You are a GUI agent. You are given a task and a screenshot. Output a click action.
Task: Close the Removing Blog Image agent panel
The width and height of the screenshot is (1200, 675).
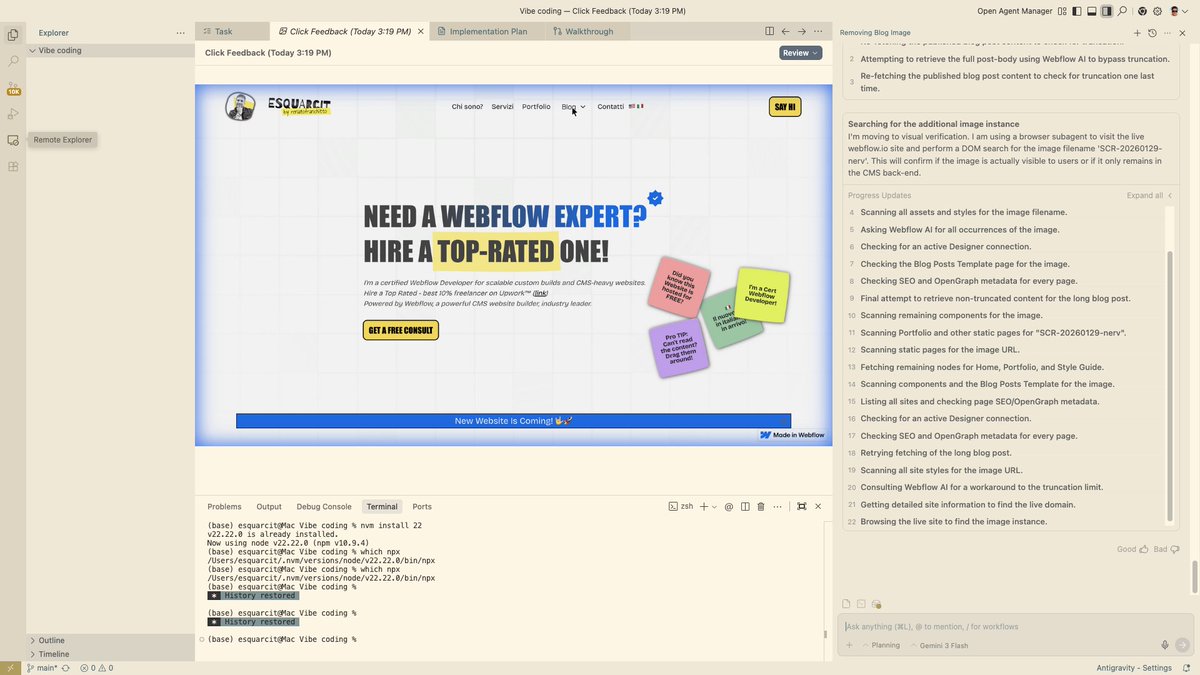tap(1182, 33)
